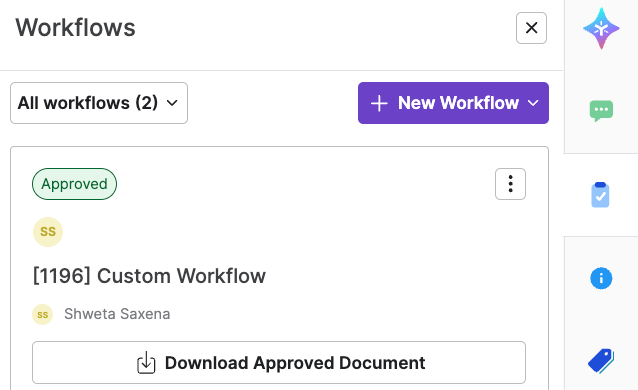The height and width of the screenshot is (390, 638).
Task: Open the New Workflow dropdown arrow
Action: click(533, 103)
